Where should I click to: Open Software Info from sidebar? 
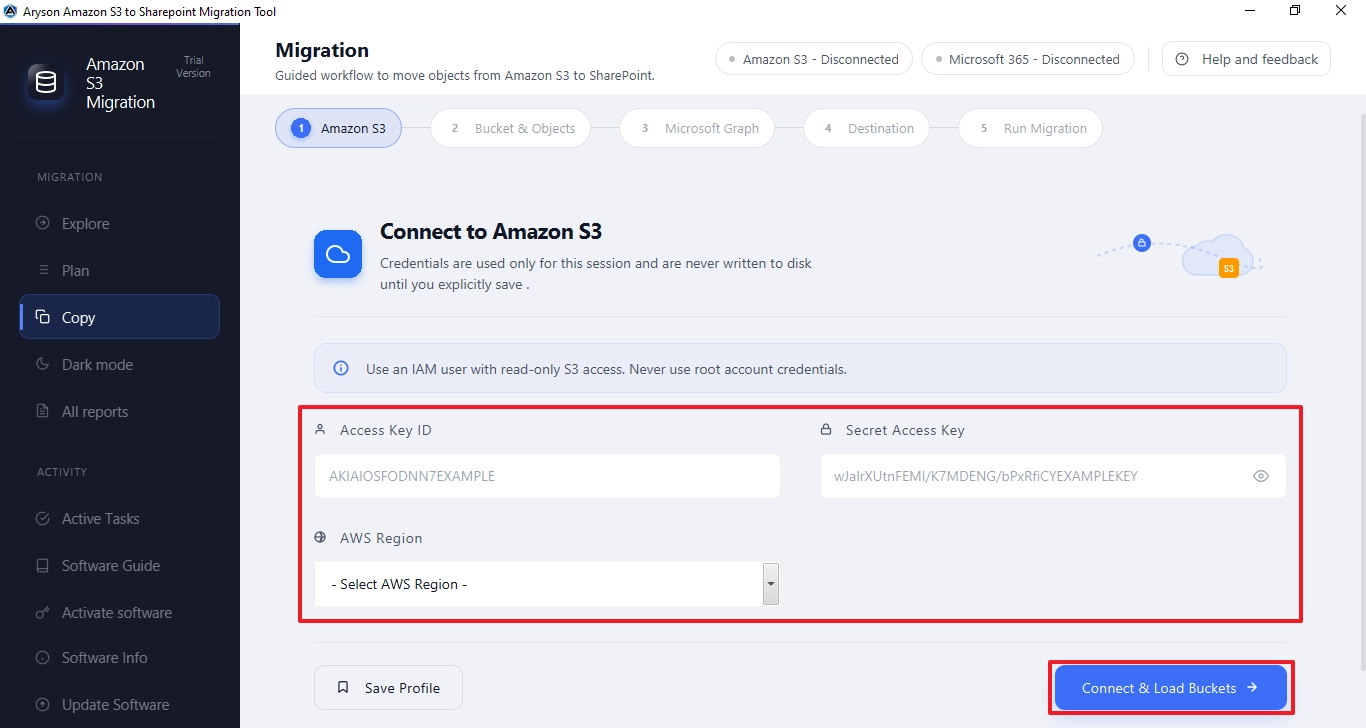point(120,658)
